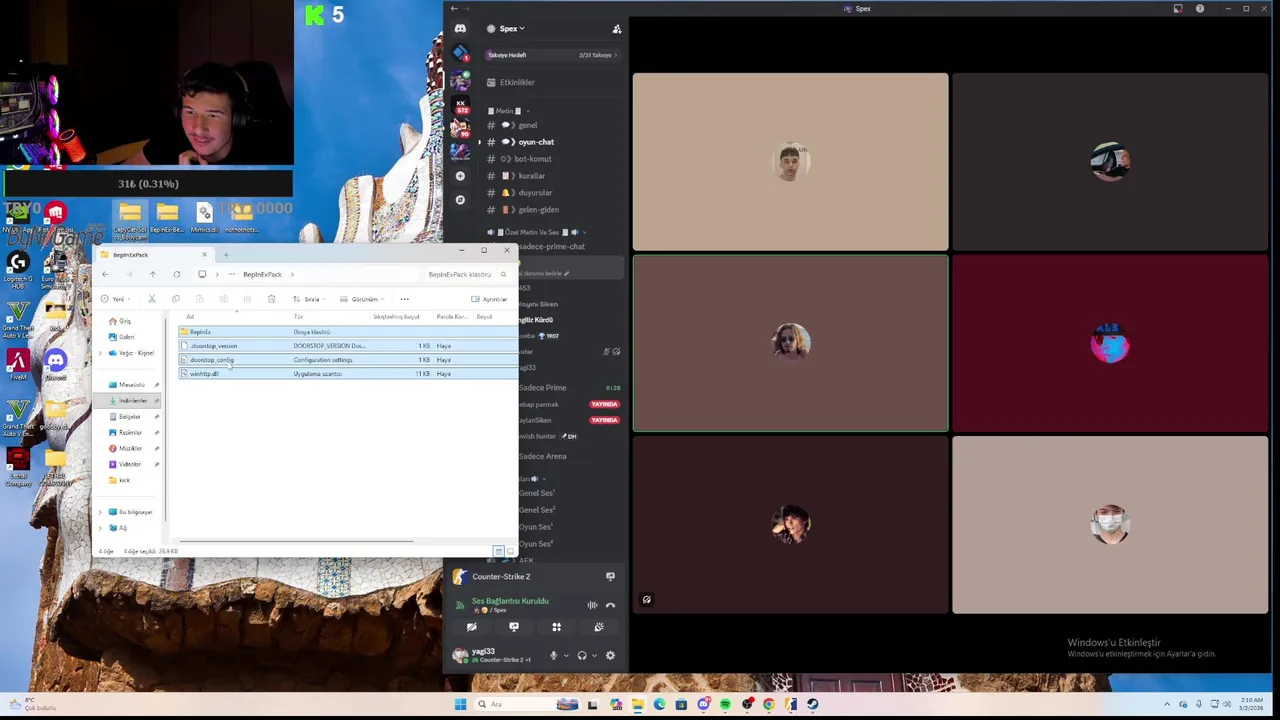
Task: Delete selected files with trash icon
Action: coord(271,299)
